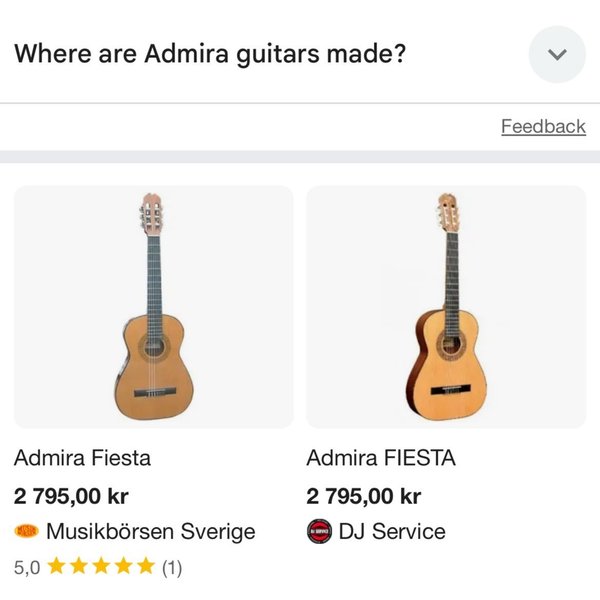Open the Musikbörsen Admira Fiesta guitar image
The image size is (600, 600).
point(153,307)
